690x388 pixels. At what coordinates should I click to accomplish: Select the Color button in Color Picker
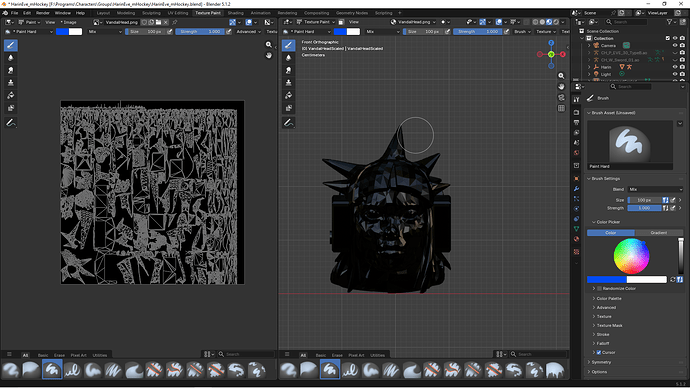point(611,233)
